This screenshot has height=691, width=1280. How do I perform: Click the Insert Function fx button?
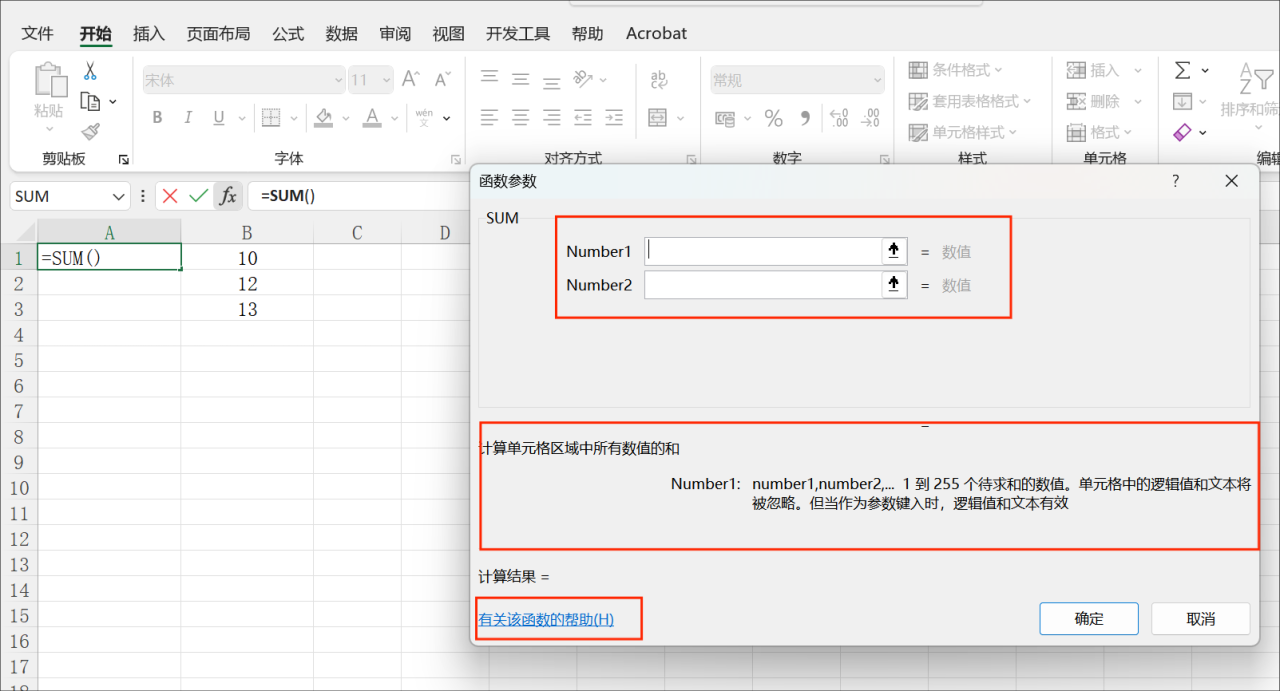[228, 196]
